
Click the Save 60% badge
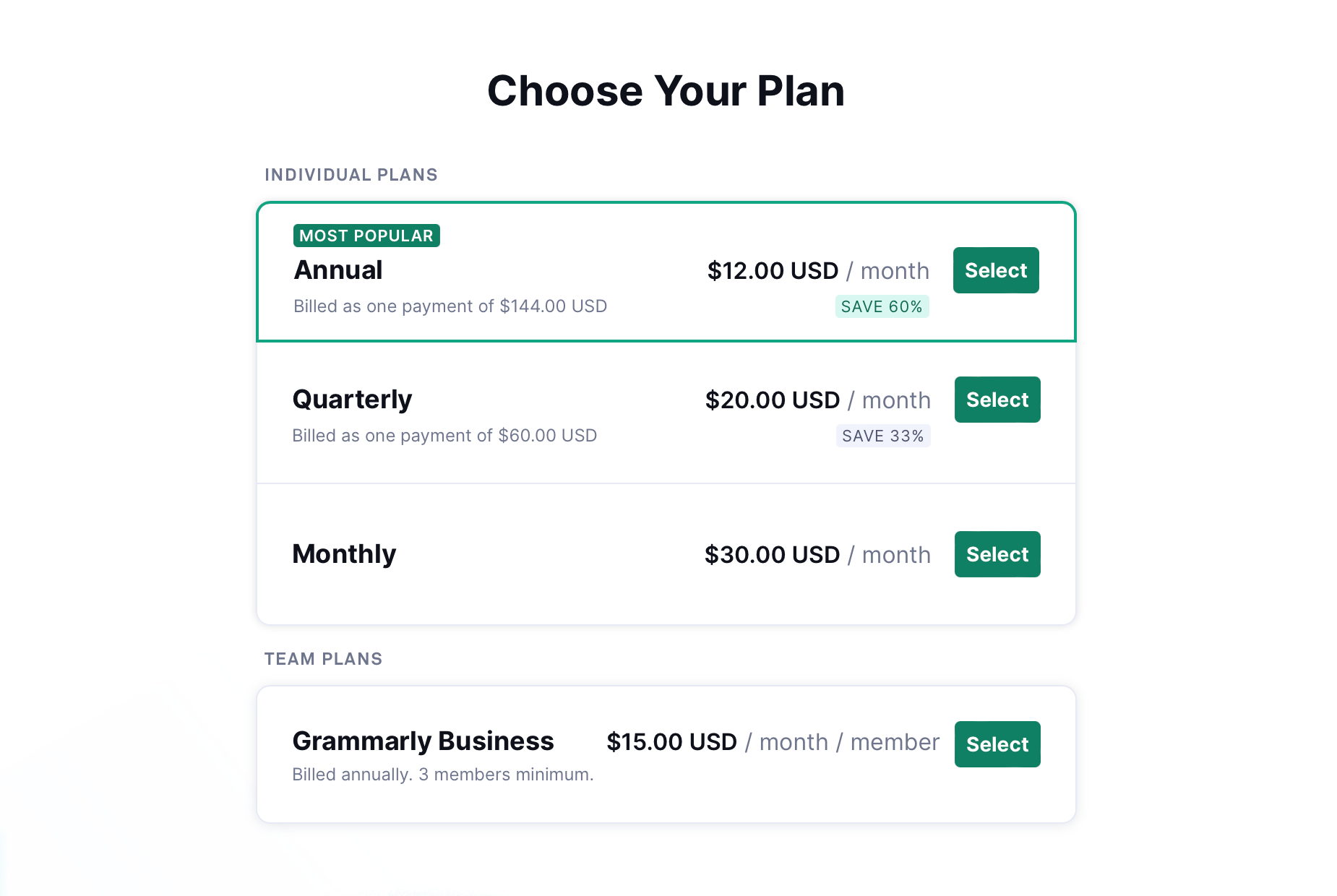(882, 307)
